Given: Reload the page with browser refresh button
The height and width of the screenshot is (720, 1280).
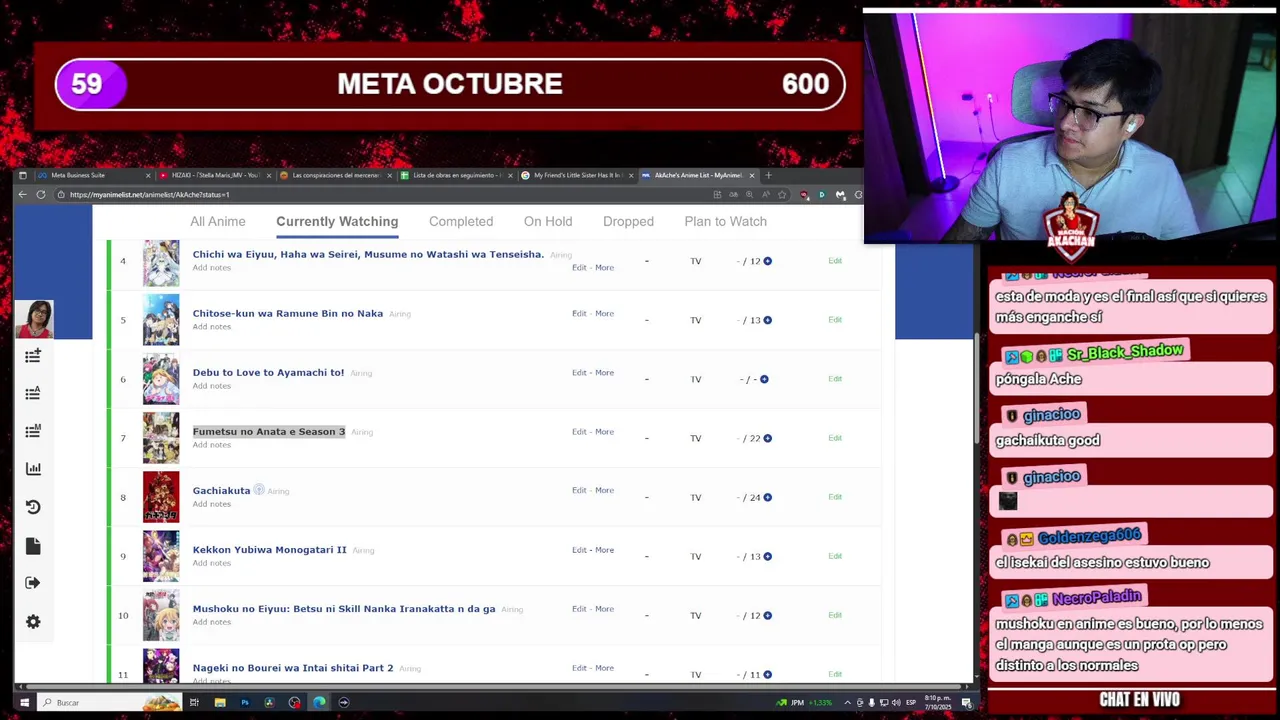Looking at the screenshot, I should (x=41, y=194).
